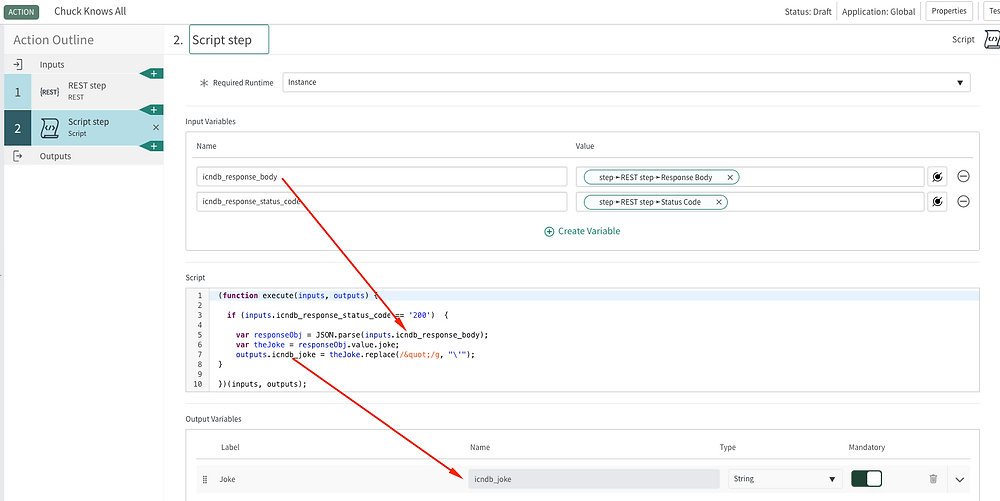Delete Script step using the X icon
The height and width of the screenshot is (501, 1000).
pos(156,127)
